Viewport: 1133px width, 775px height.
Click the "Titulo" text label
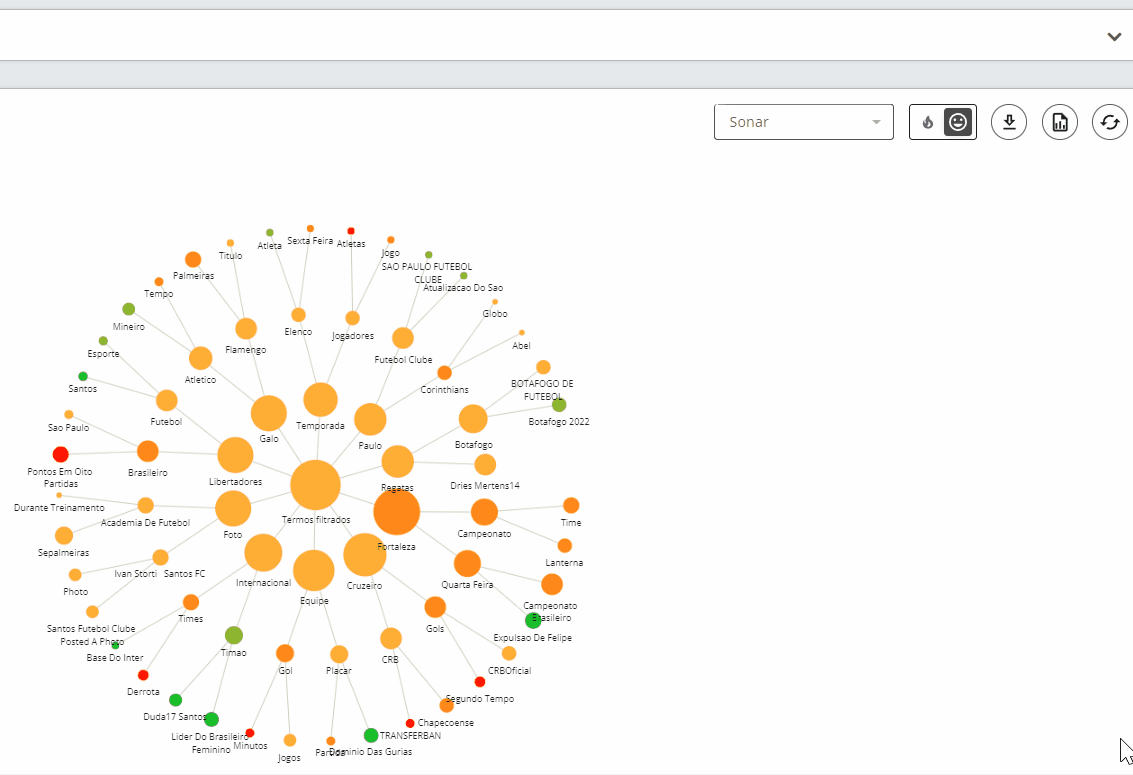(x=231, y=255)
